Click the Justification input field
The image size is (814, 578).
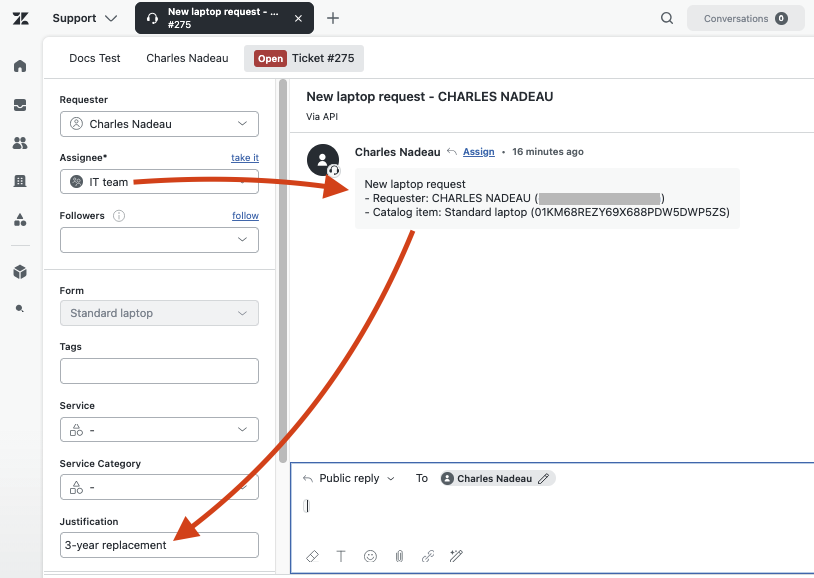point(159,545)
